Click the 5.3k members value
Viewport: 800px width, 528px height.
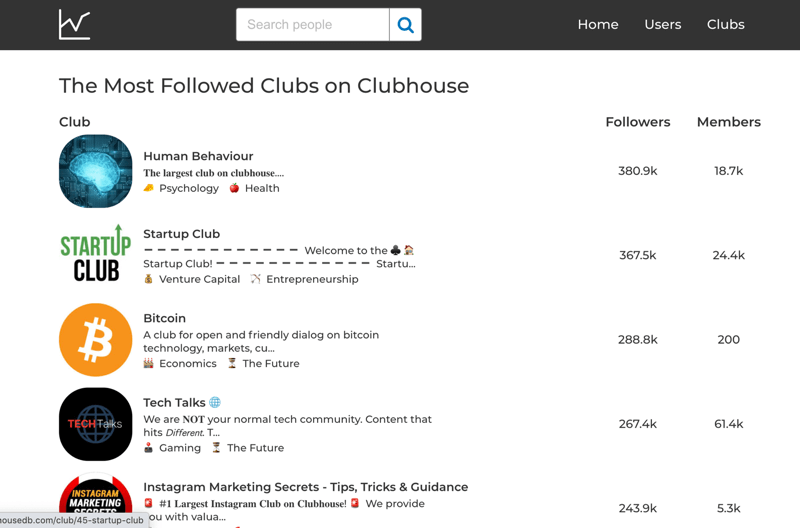(x=729, y=508)
